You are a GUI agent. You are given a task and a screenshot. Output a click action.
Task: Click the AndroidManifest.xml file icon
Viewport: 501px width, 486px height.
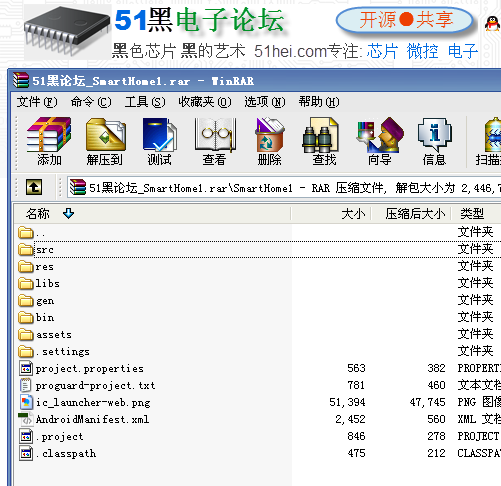[x=25, y=419]
